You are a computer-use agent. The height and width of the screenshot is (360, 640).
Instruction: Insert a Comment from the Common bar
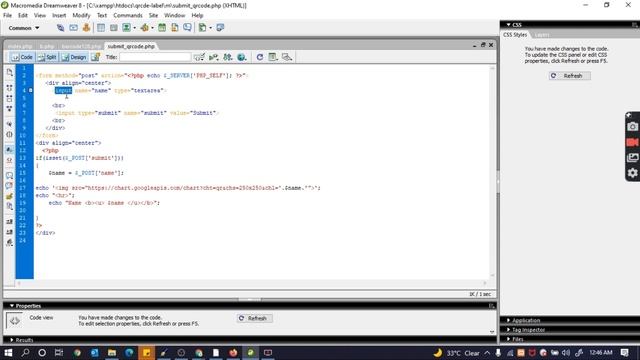(x=187, y=28)
